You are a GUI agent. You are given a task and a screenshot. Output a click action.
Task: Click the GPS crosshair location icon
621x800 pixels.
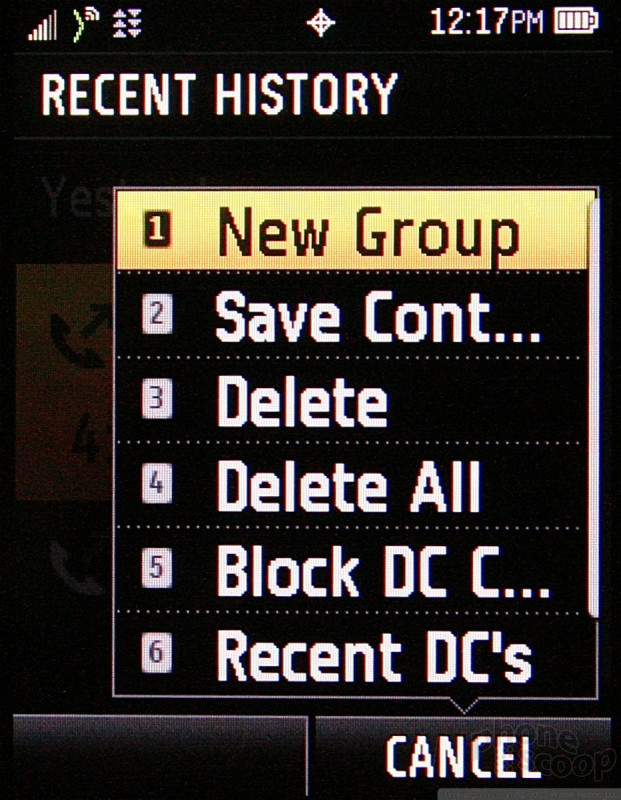[320, 23]
